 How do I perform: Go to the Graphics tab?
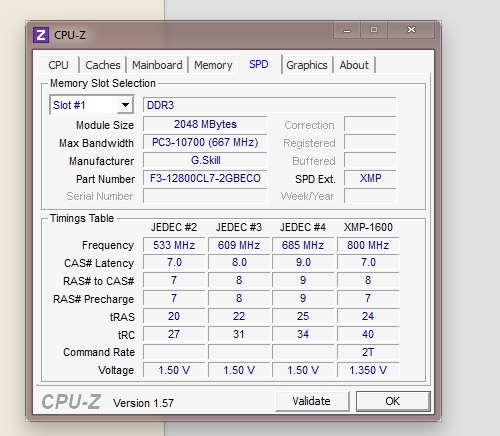pyautogui.click(x=307, y=65)
